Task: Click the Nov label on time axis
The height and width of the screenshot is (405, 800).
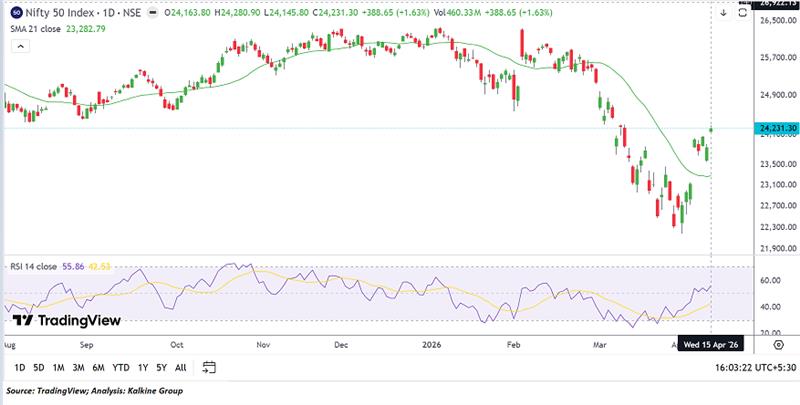Action: (263, 345)
